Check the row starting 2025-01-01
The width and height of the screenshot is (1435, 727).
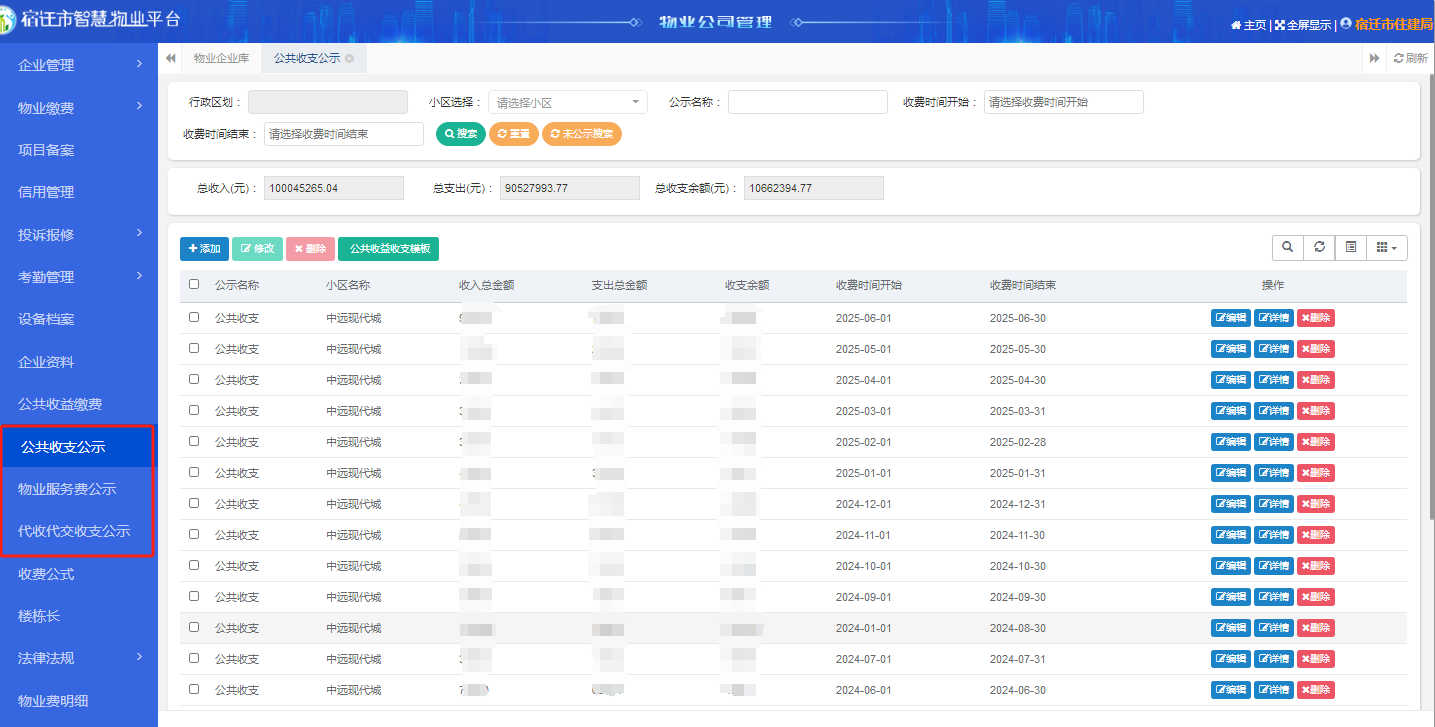click(194, 472)
